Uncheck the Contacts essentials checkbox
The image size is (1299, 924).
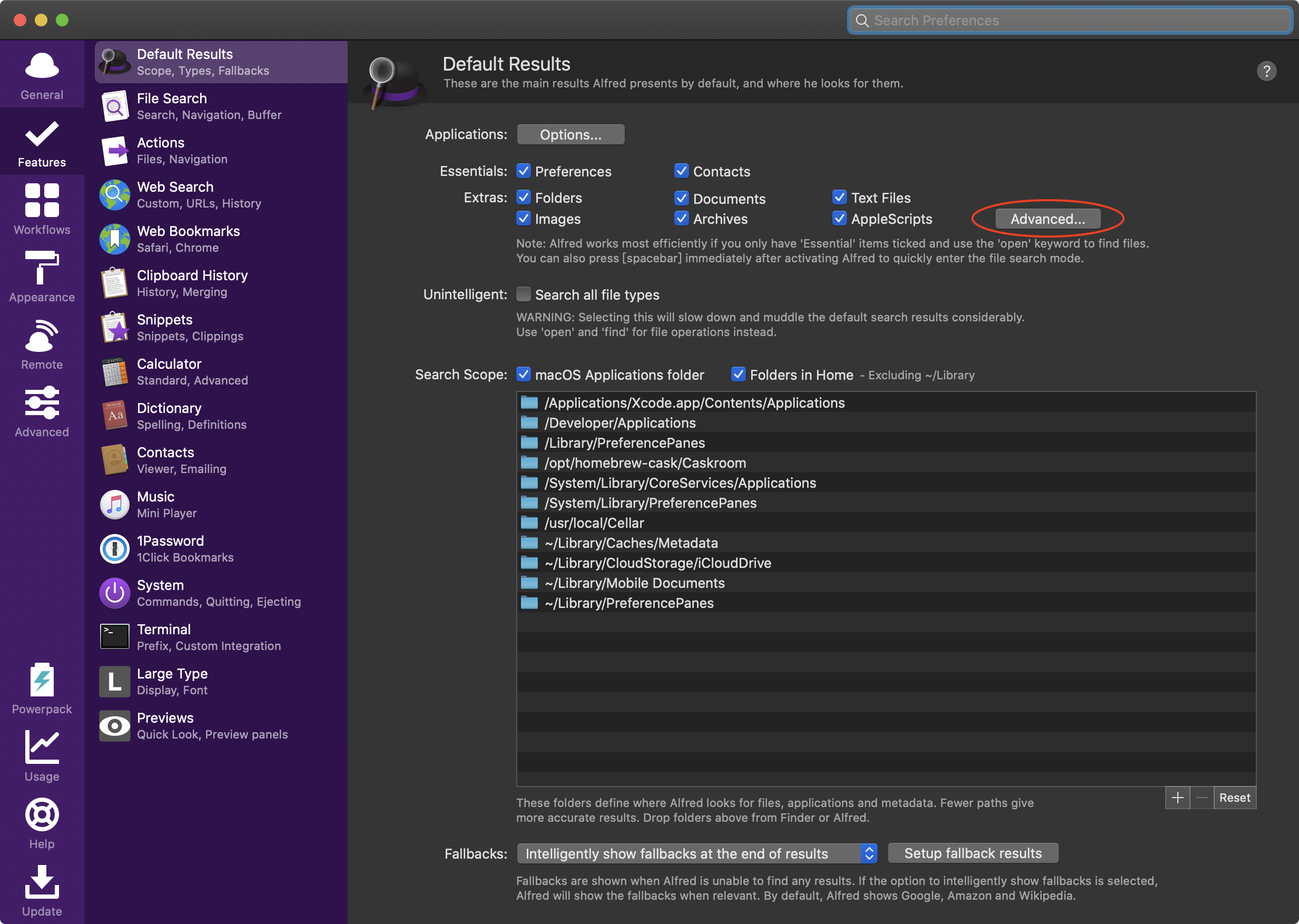coord(681,171)
